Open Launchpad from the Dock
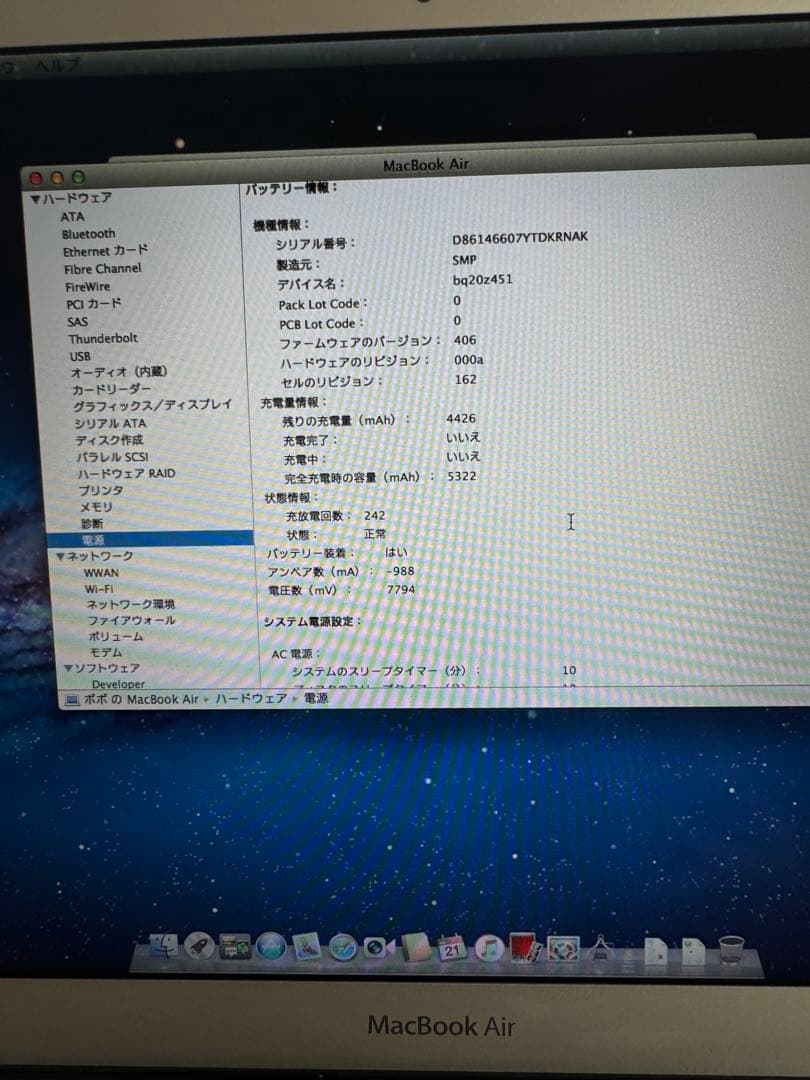 (x=197, y=947)
